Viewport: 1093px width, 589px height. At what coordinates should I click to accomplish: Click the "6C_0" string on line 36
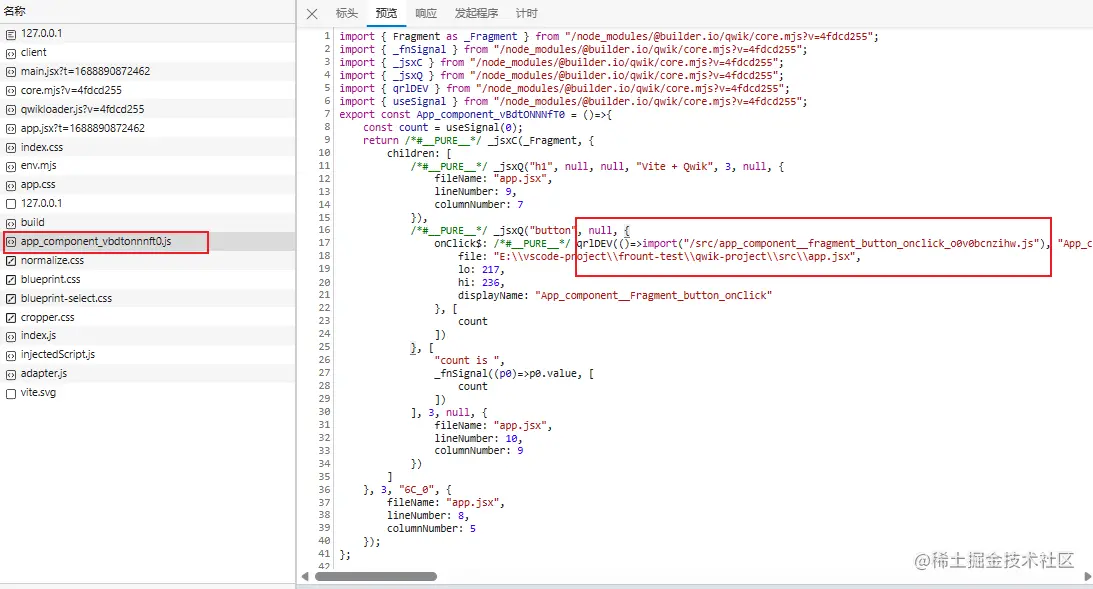click(x=418, y=490)
